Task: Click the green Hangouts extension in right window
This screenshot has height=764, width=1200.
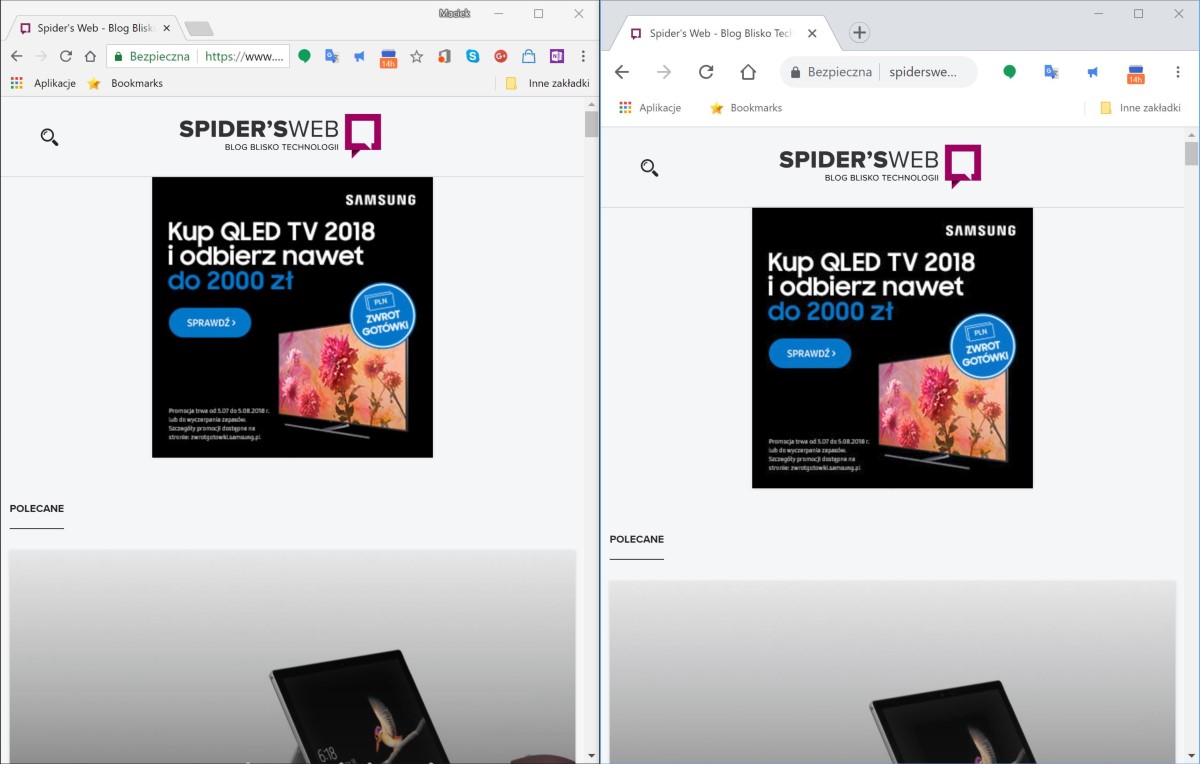Action: click(1010, 72)
